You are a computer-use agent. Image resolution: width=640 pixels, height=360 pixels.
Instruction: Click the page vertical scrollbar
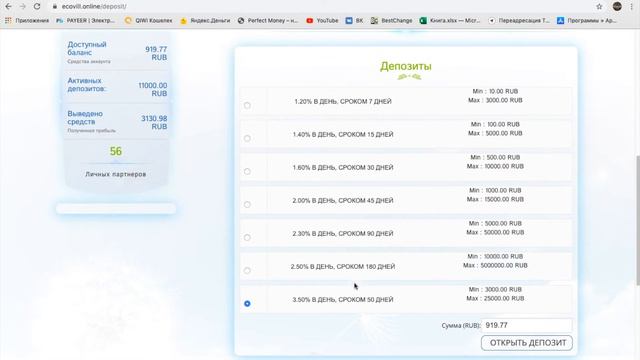click(637, 220)
